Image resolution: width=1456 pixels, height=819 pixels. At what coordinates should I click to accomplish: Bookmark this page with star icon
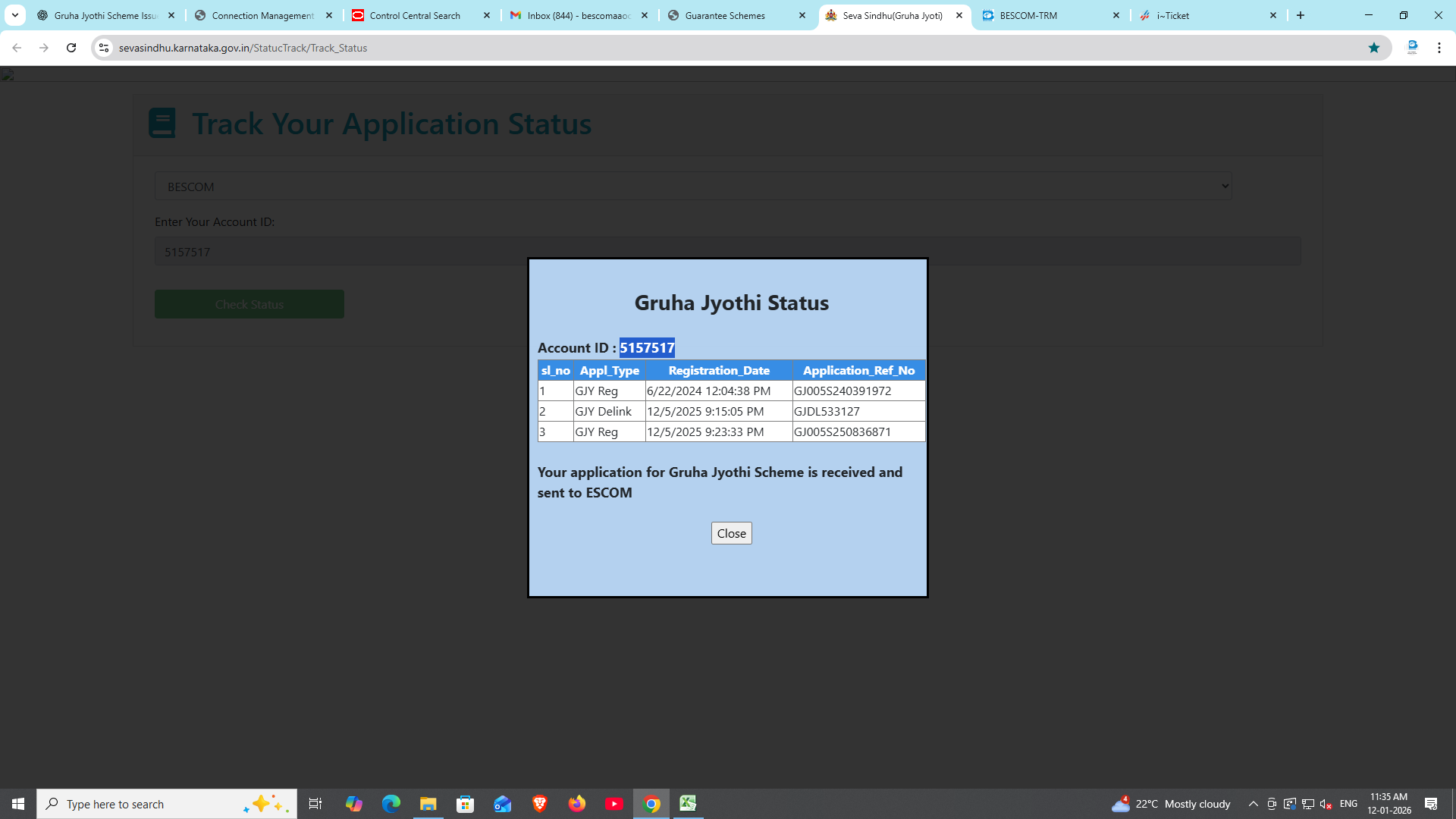[1373, 48]
